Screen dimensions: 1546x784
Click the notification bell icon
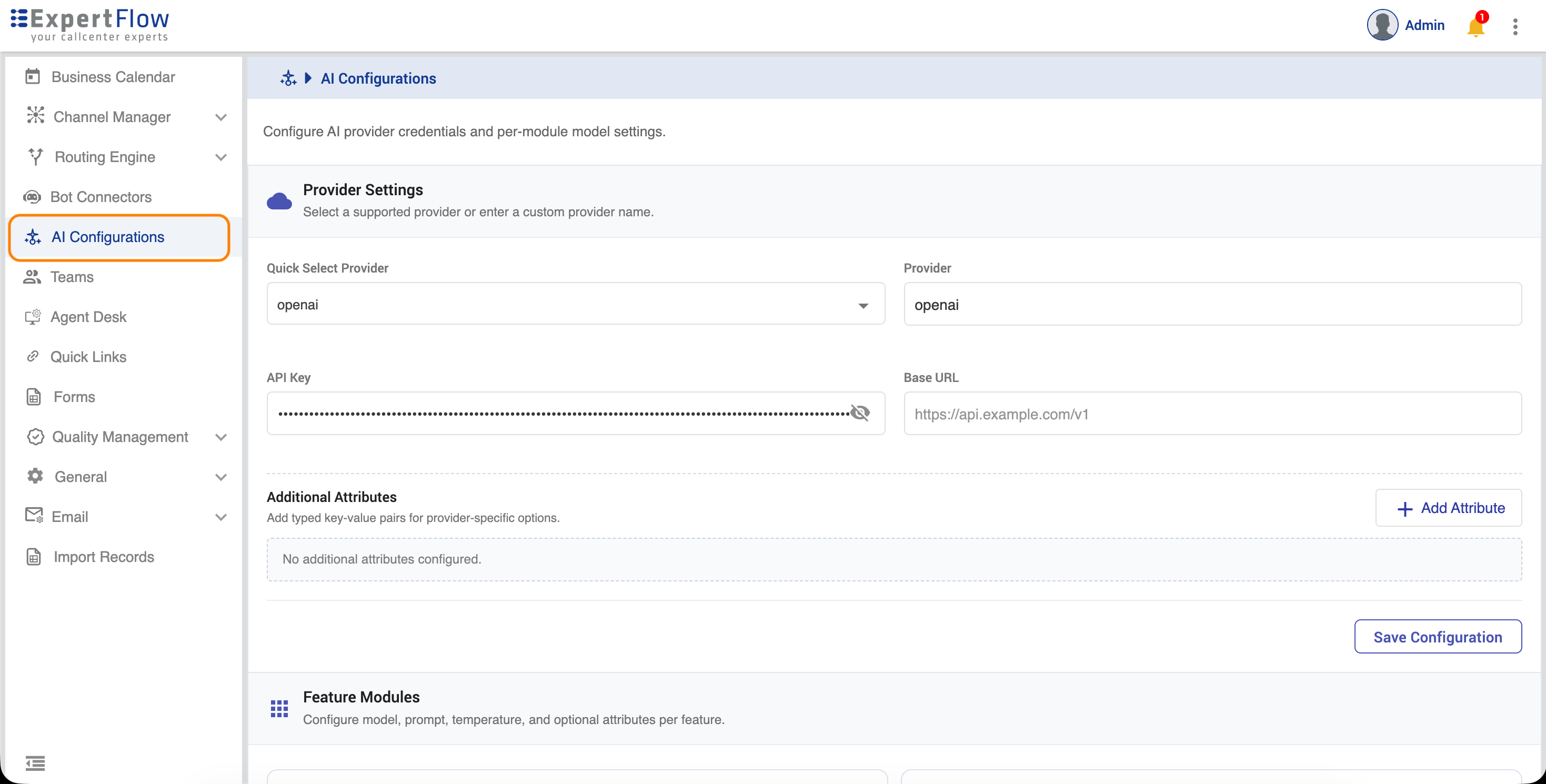click(x=1476, y=26)
